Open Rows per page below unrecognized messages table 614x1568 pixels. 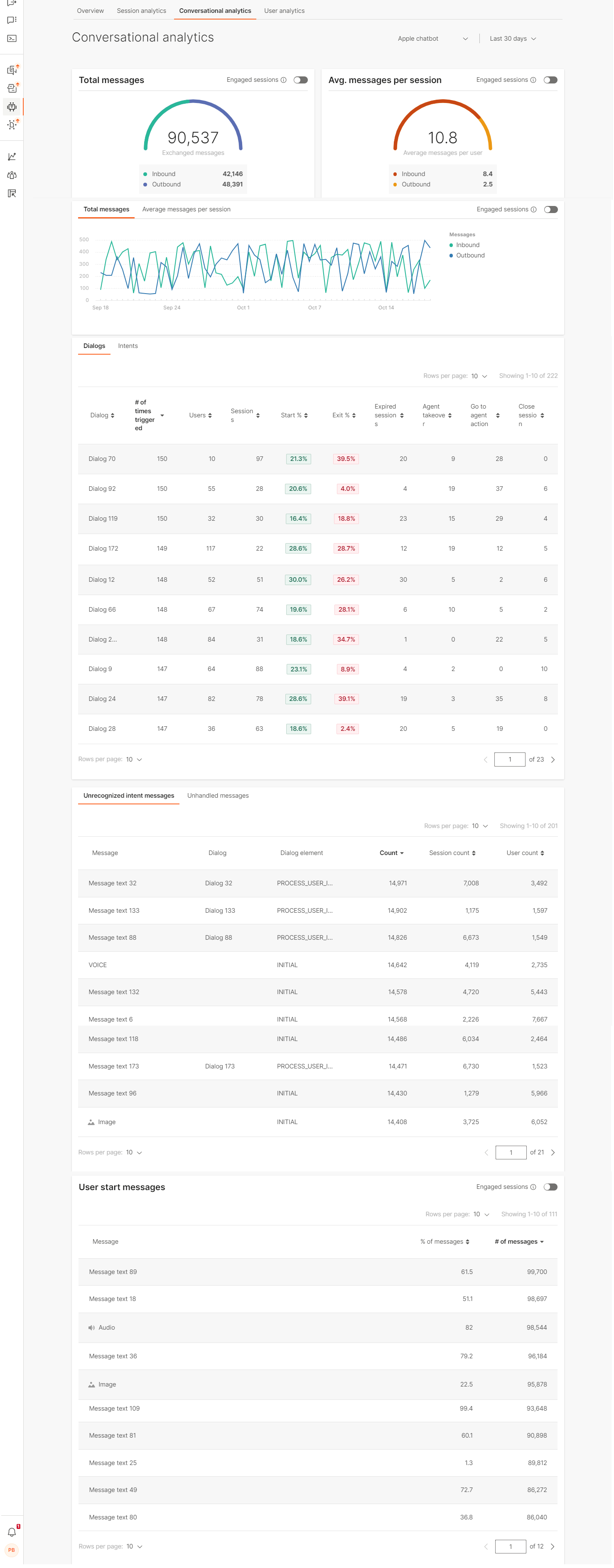(x=134, y=1153)
